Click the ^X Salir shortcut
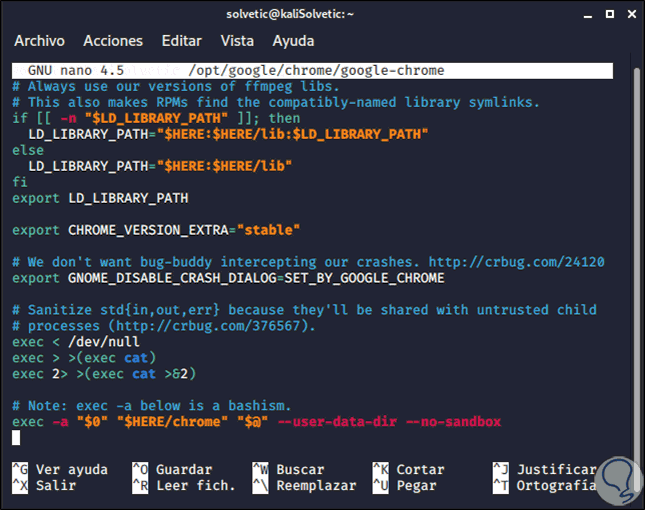The width and height of the screenshot is (645, 510). pos(44,485)
